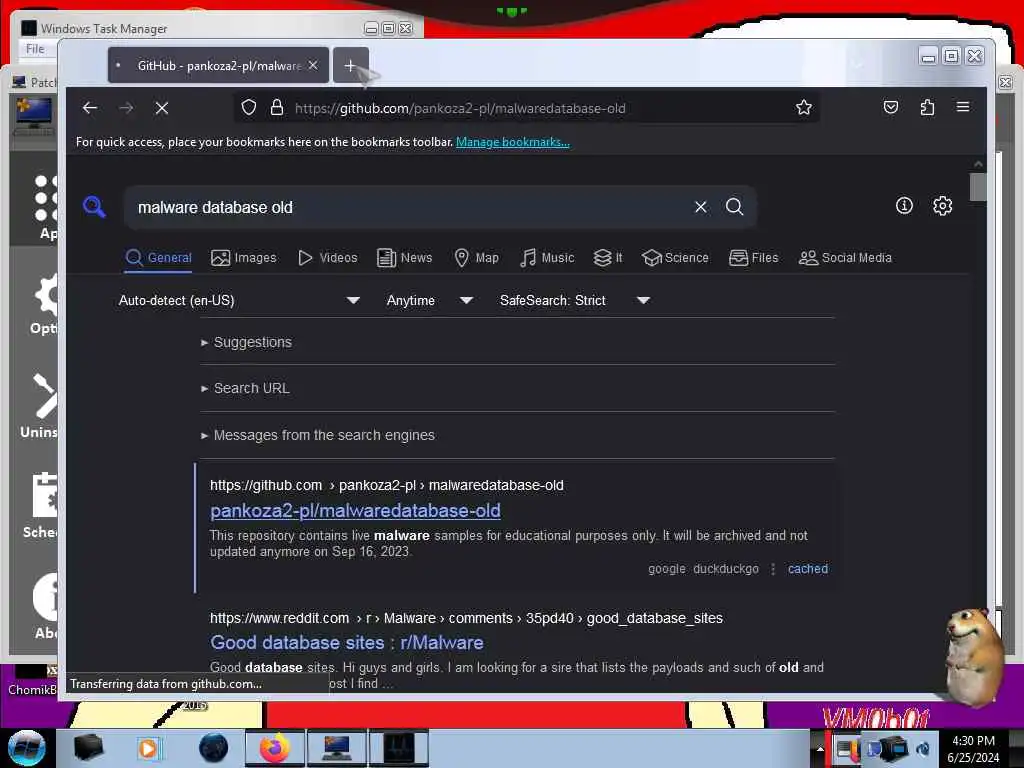Click the hamster desktop character

(x=973, y=656)
